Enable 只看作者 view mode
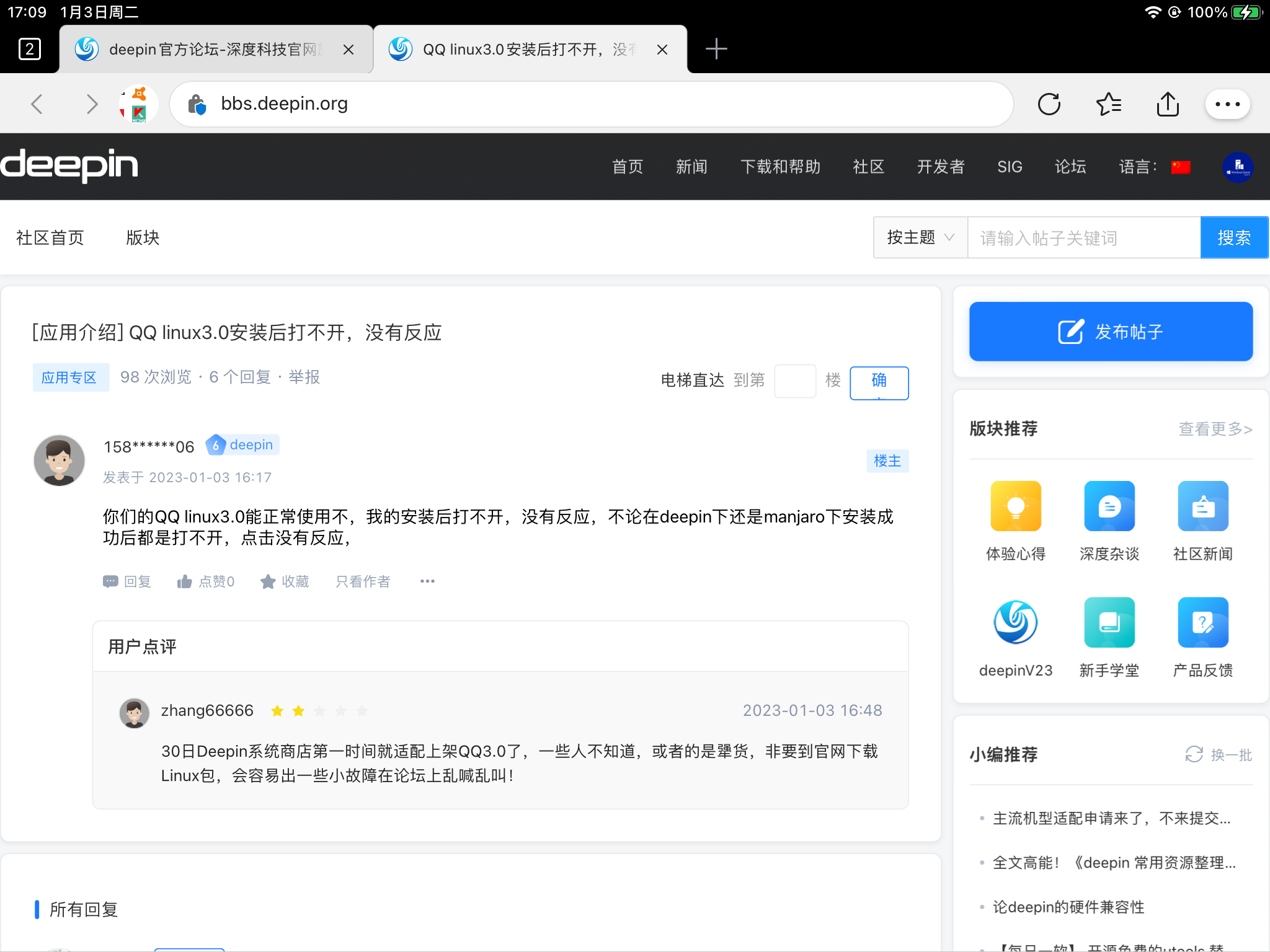The image size is (1270, 952). click(x=363, y=581)
